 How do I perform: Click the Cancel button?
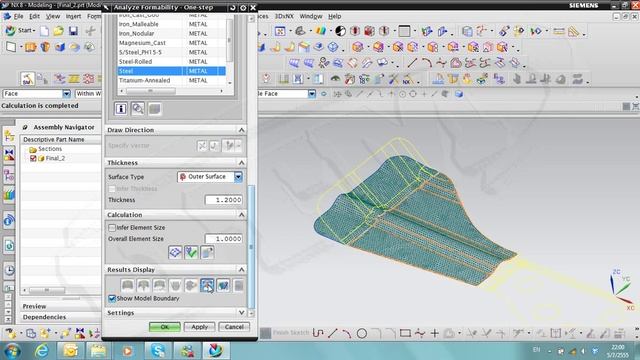[234, 327]
